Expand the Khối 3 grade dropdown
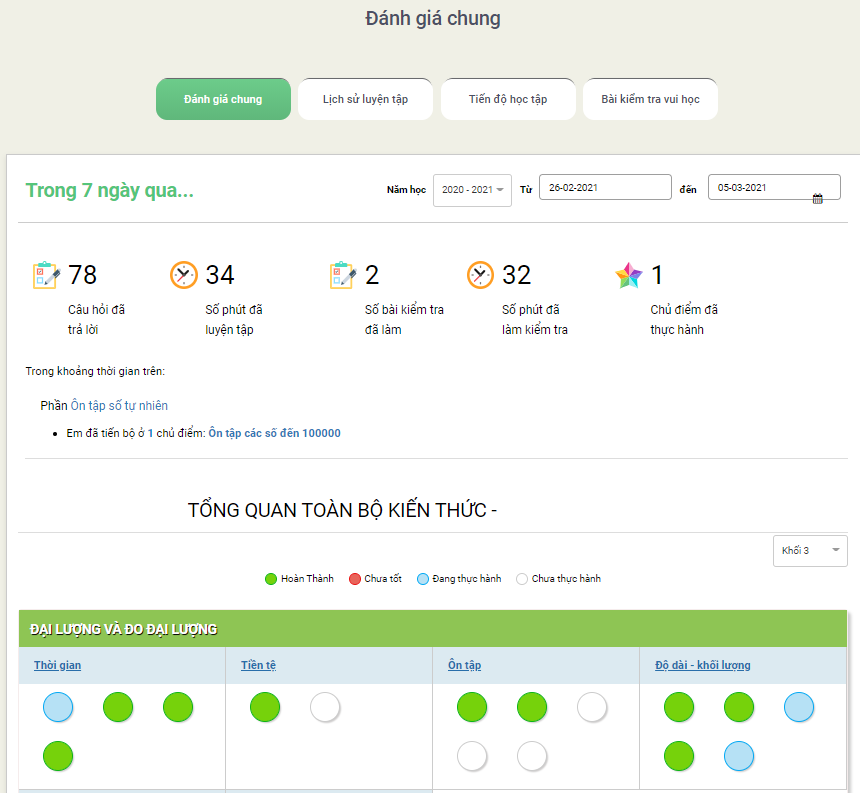This screenshot has width=860, height=793. 809,550
